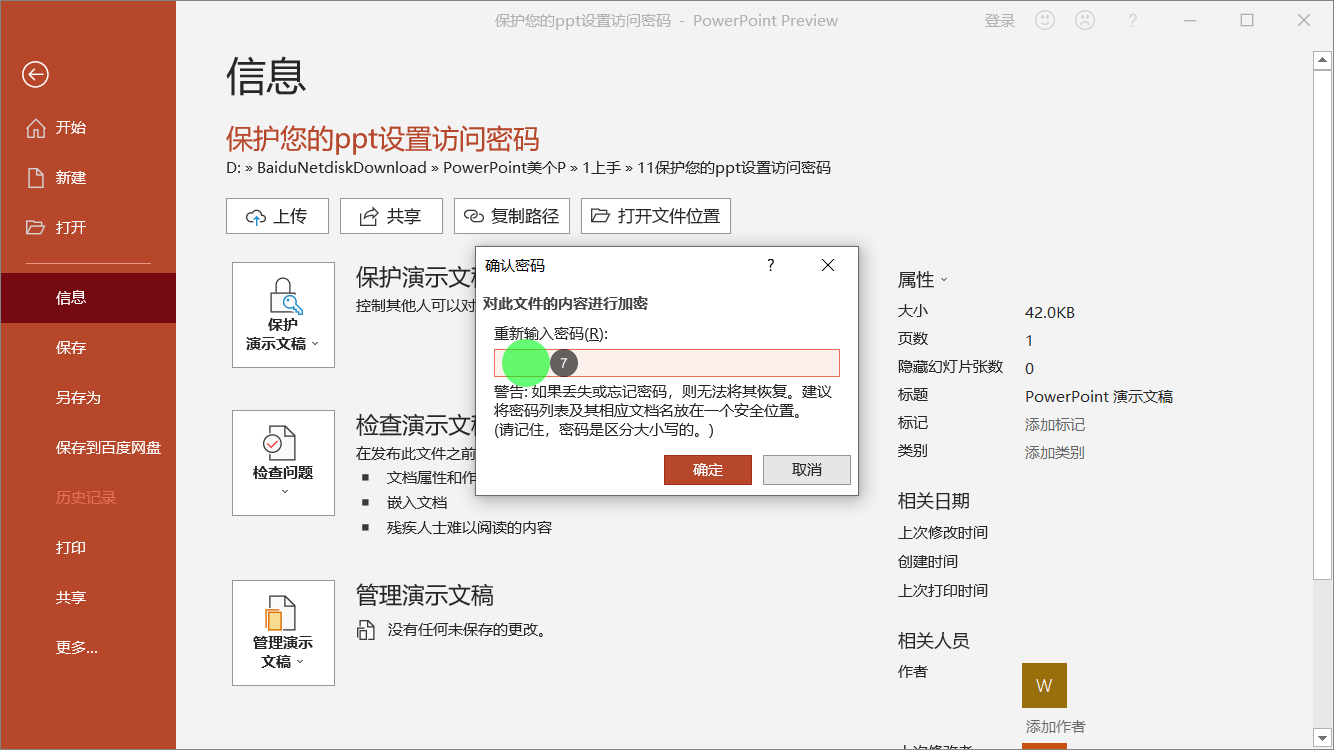The image size is (1334, 750).
Task: Click the 相关日期 heading
Action: [934, 501]
